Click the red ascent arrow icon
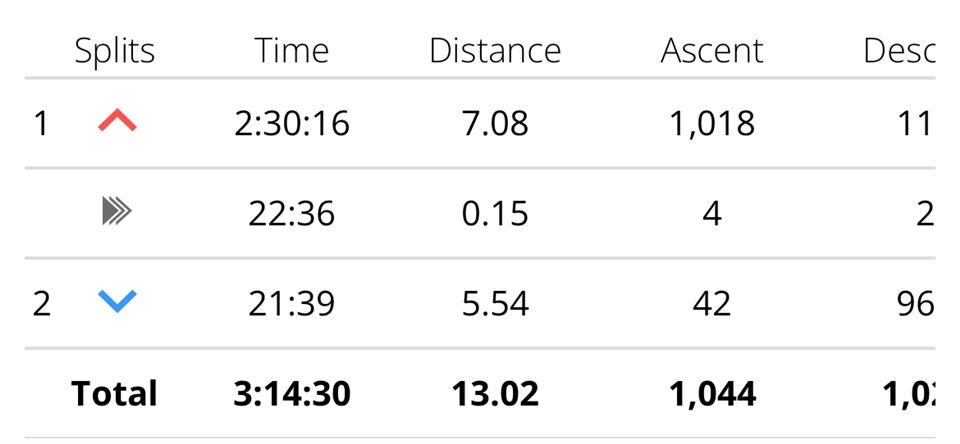This screenshot has height=444, width=960. tap(117, 122)
